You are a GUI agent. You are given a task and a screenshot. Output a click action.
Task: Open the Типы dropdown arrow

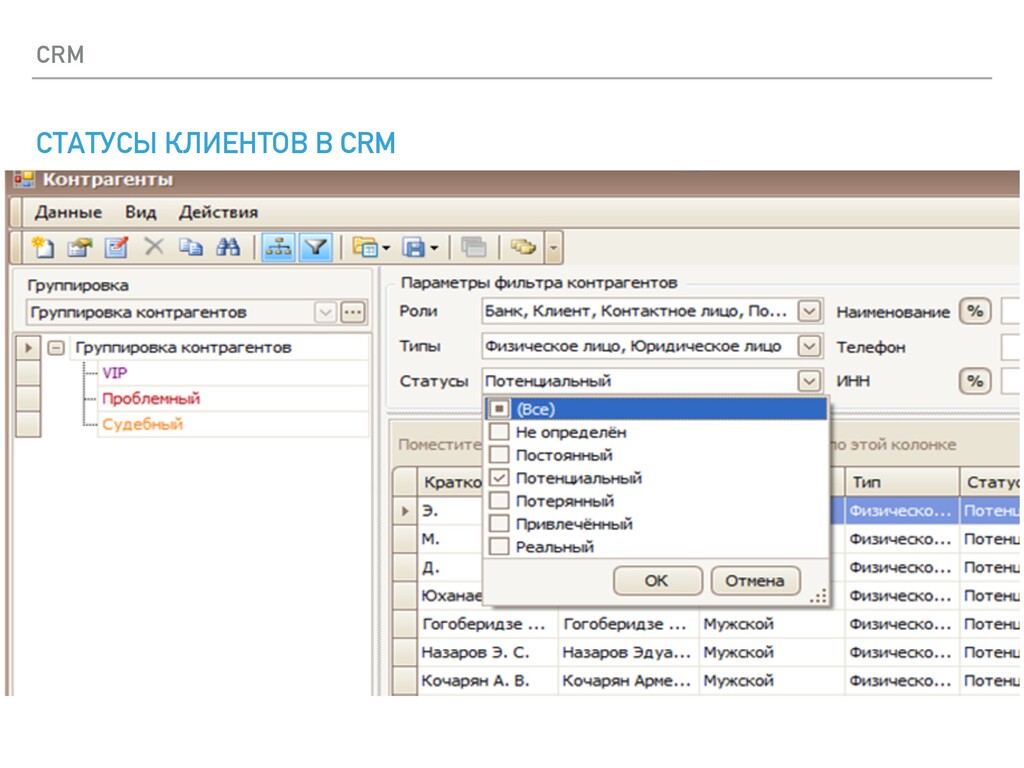tap(809, 346)
